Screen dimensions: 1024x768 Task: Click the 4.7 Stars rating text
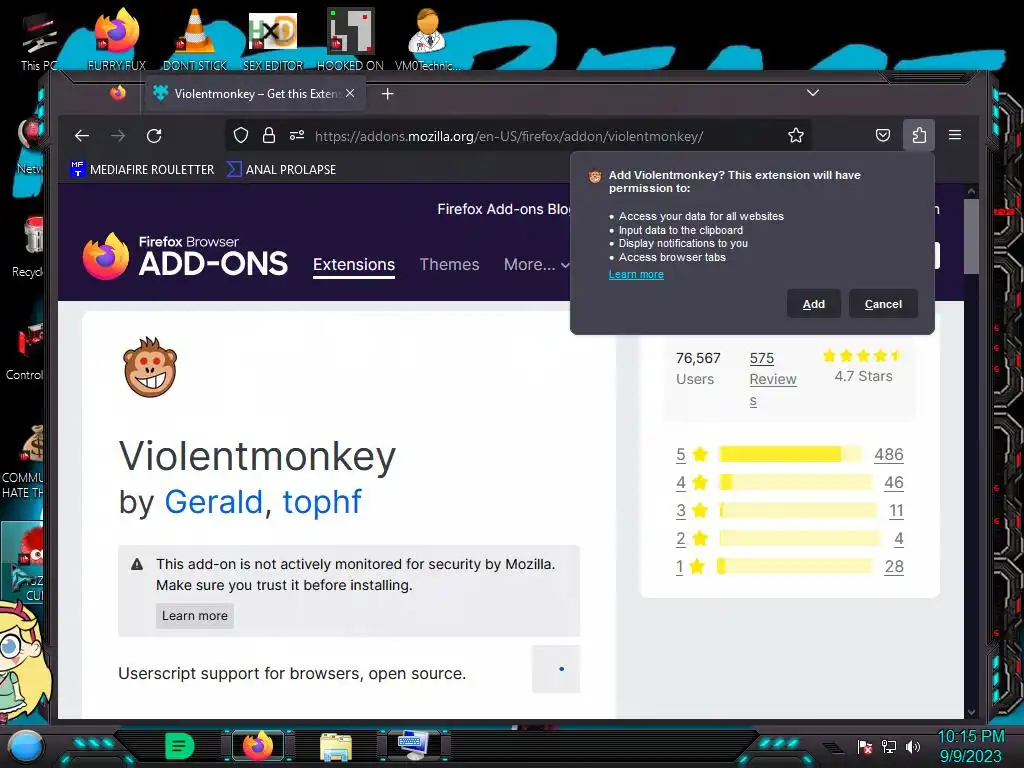[863, 376]
